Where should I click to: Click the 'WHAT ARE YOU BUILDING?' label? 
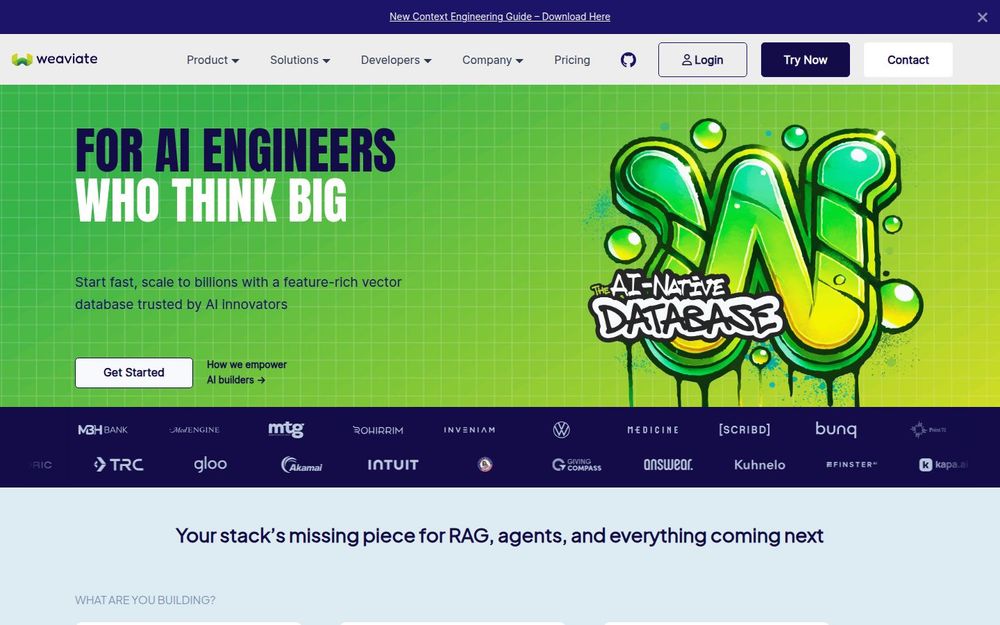click(145, 600)
